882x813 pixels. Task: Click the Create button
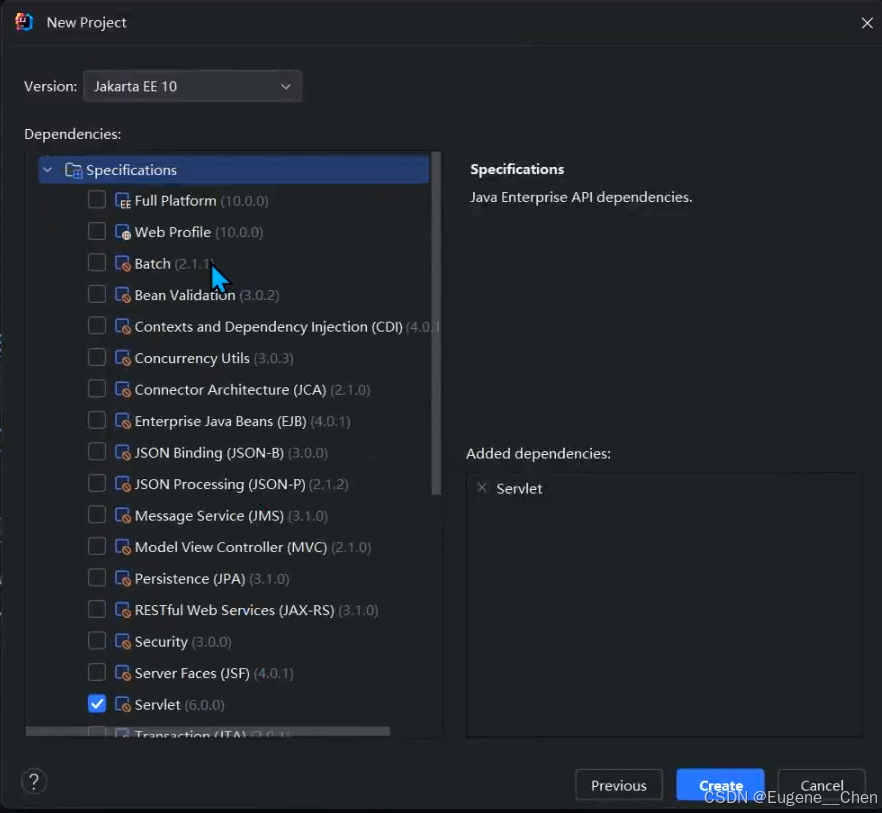[x=721, y=785]
